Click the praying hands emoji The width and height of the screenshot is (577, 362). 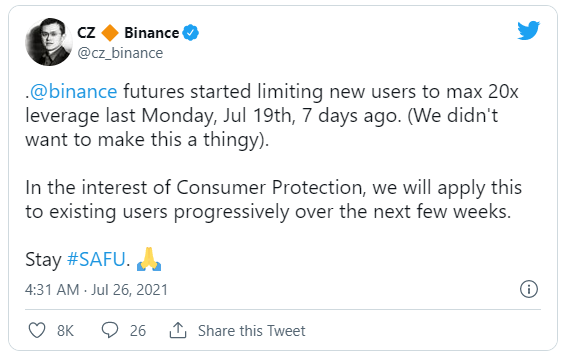pos(149,259)
